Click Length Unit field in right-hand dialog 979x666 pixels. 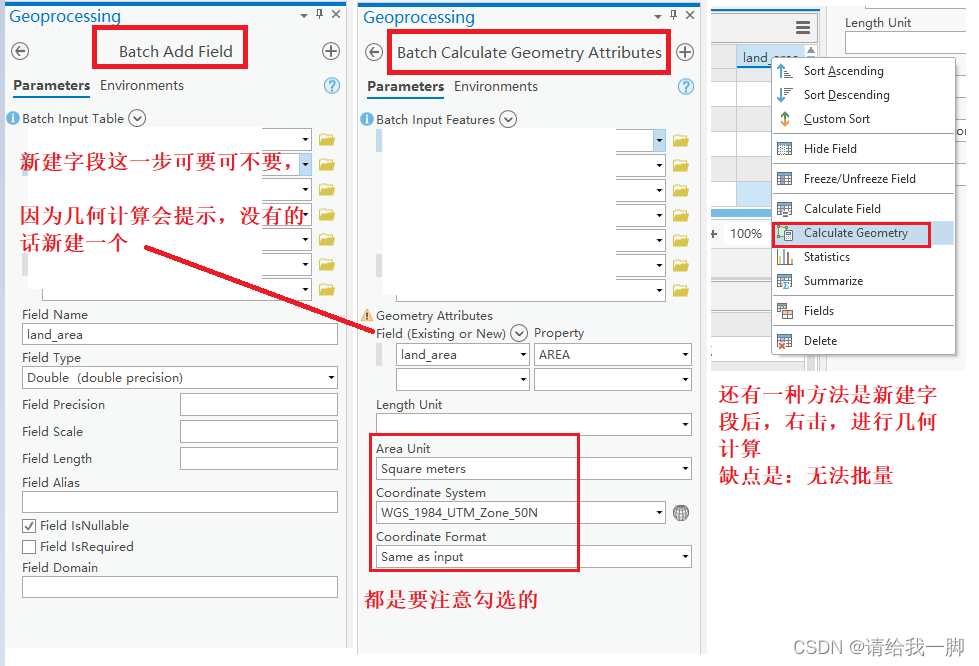[x=905, y=43]
